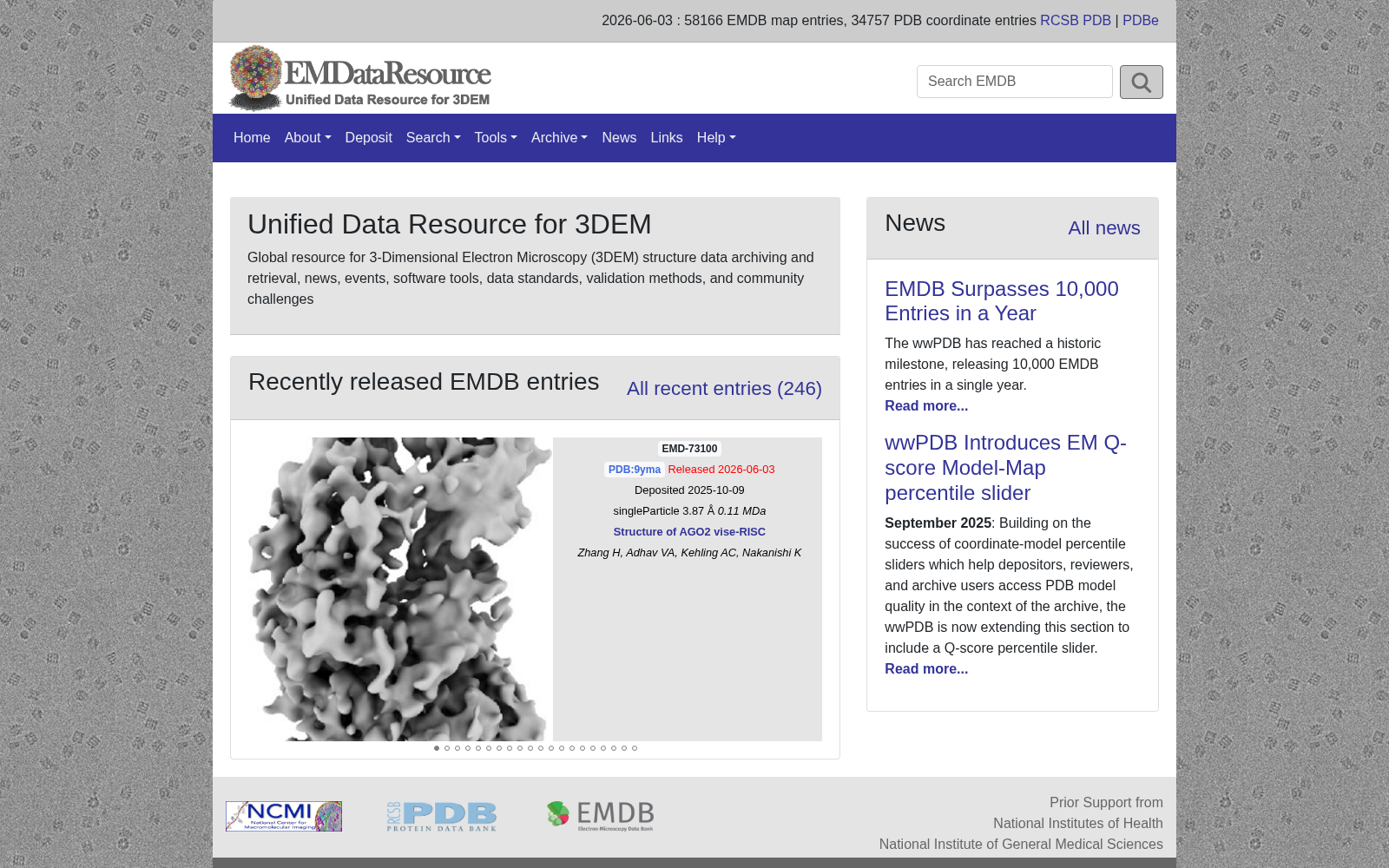This screenshot has width=1389, height=868.
Task: Select the last carousel indicator dot
Action: pos(635,748)
